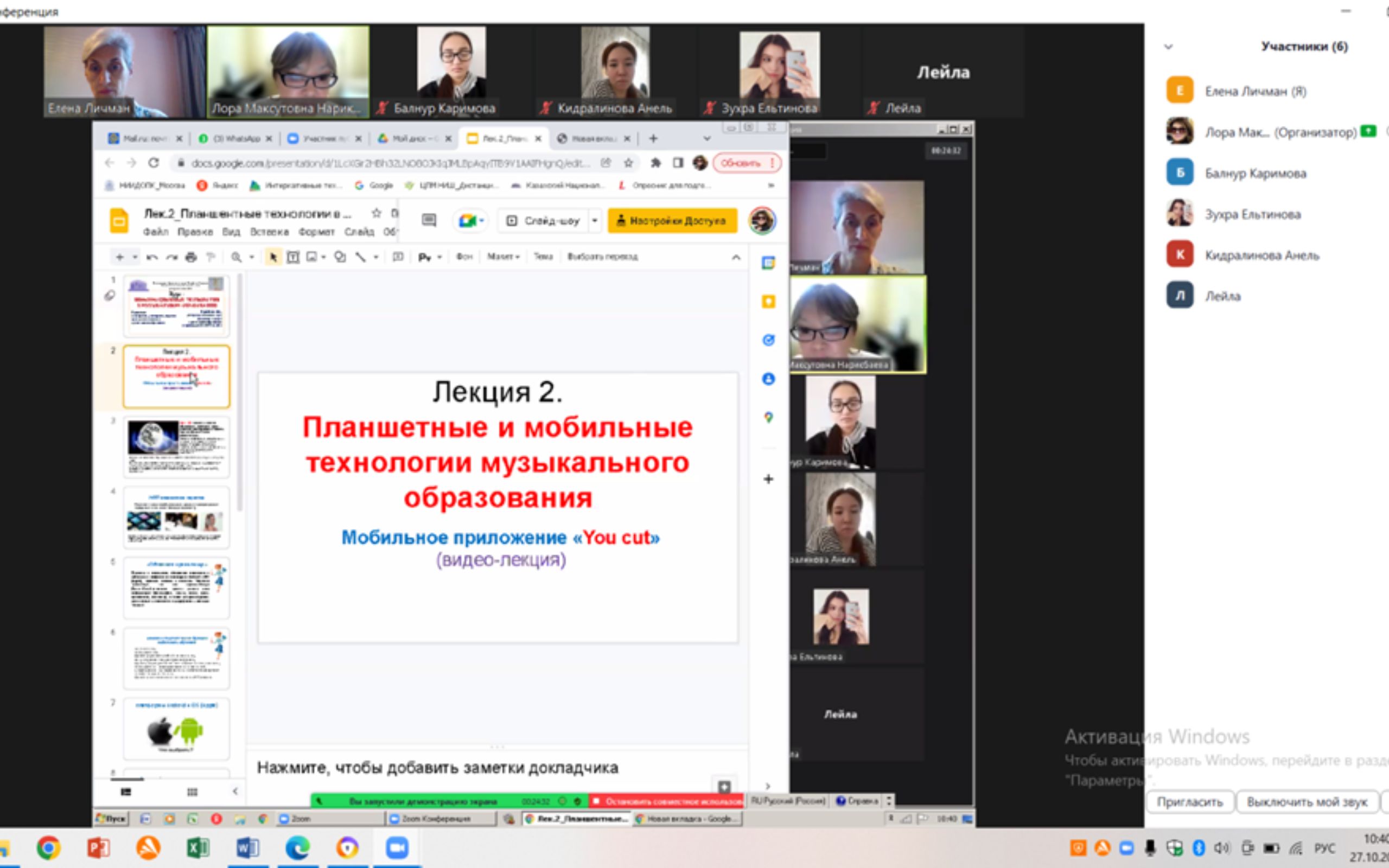1389x868 pixels.
Task: Open comment history icon
Action: [429, 220]
